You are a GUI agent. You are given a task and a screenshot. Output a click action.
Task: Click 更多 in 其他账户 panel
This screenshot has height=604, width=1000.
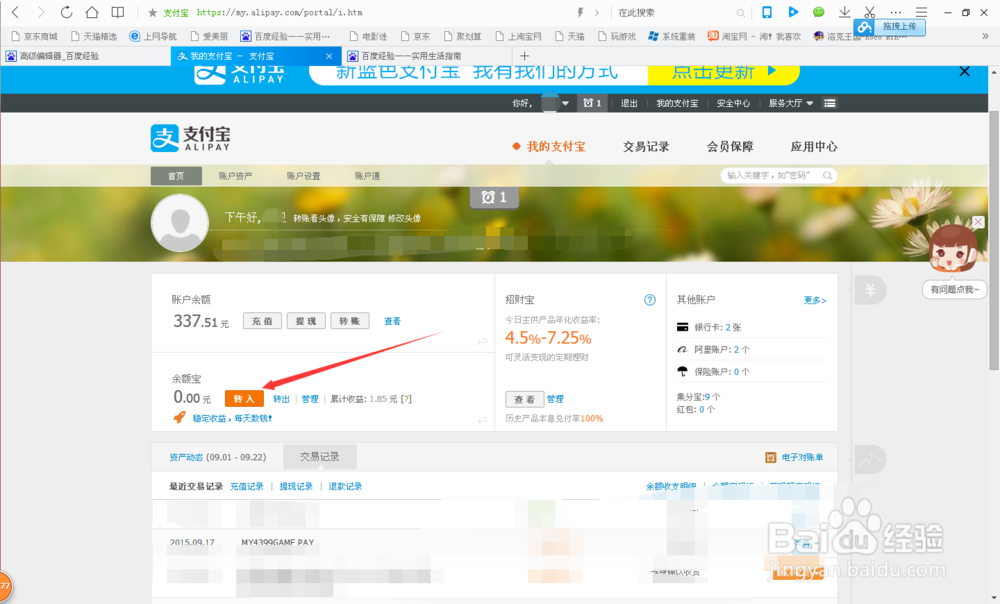coord(814,300)
